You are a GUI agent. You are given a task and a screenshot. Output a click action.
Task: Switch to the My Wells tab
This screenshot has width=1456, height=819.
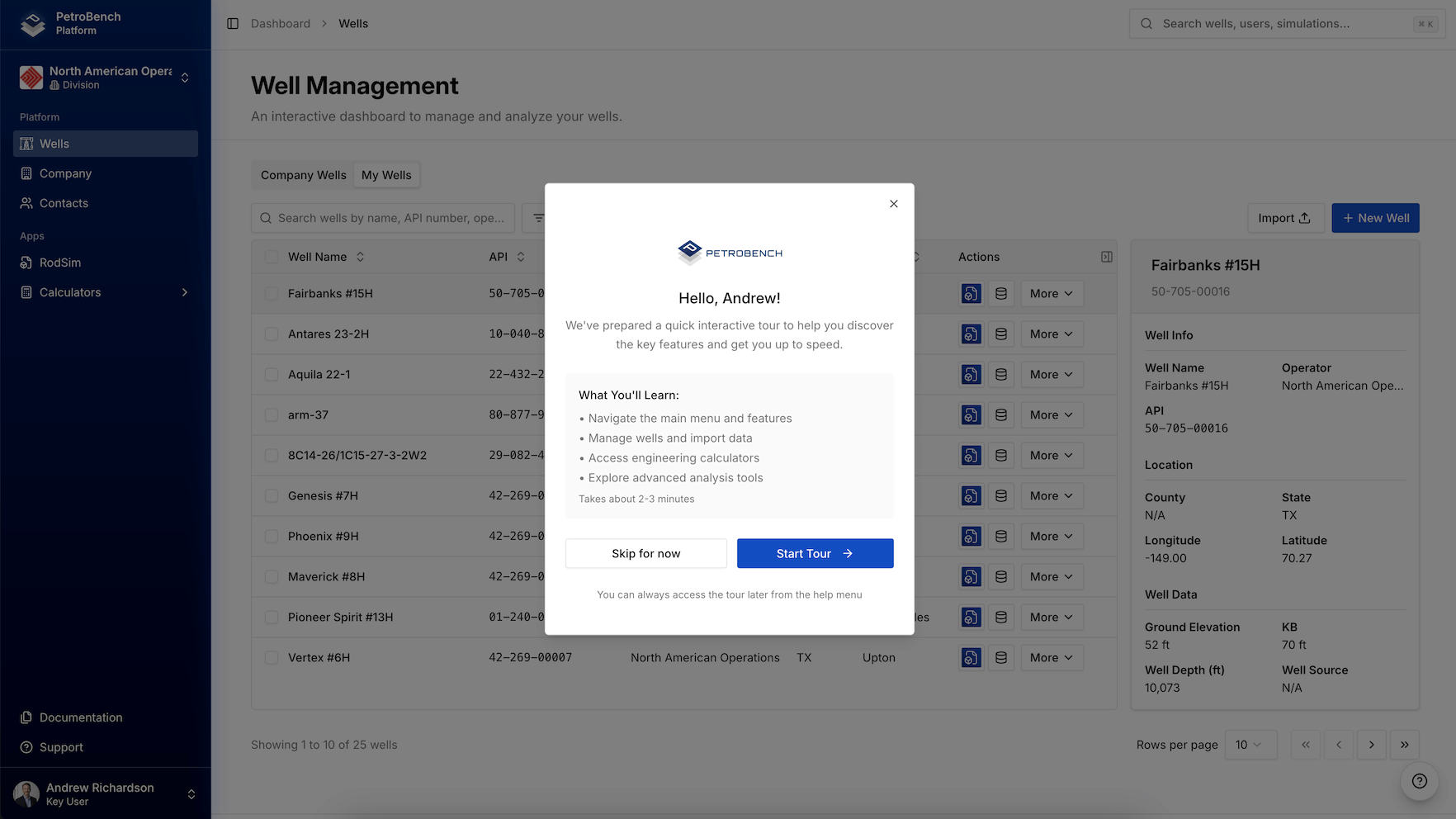click(x=386, y=174)
